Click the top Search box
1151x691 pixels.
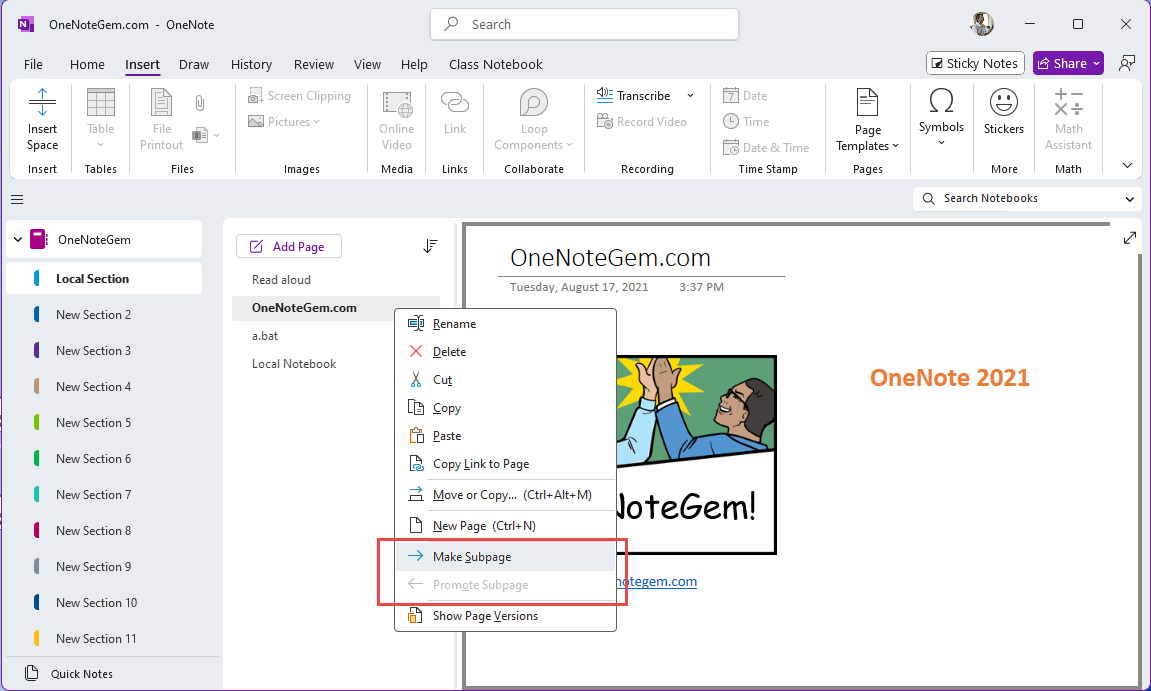coord(584,24)
